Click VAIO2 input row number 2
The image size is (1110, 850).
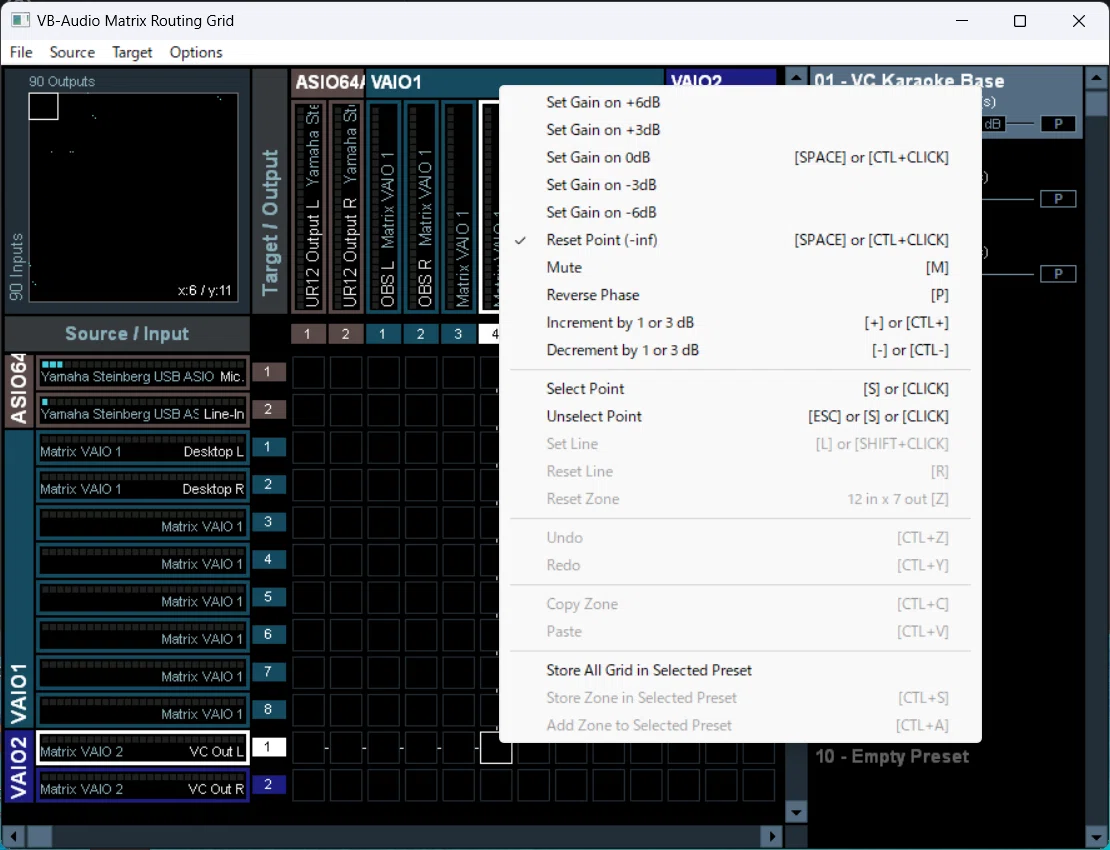[x=268, y=785]
